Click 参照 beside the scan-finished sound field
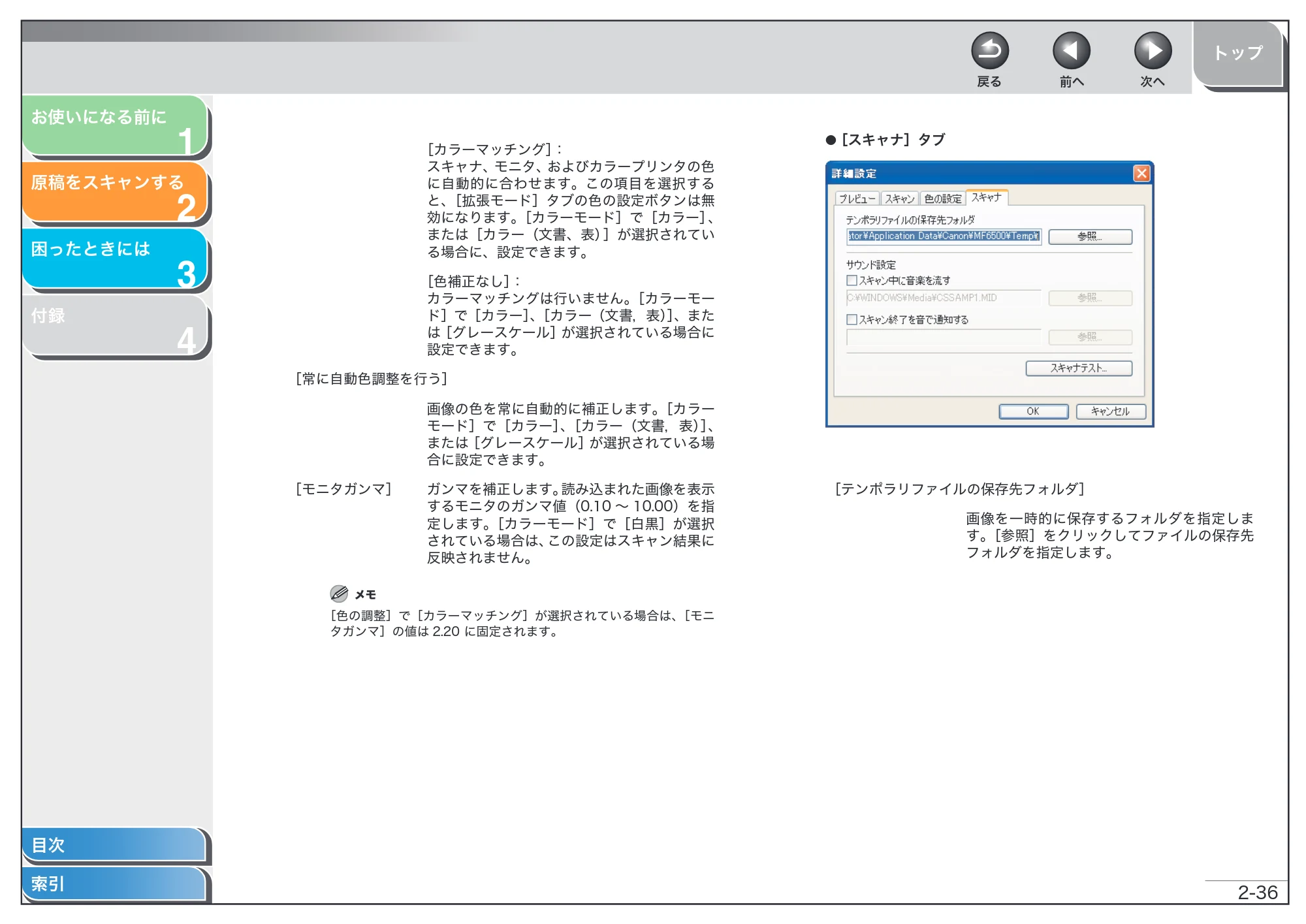The image size is (1306, 924). point(1090,337)
